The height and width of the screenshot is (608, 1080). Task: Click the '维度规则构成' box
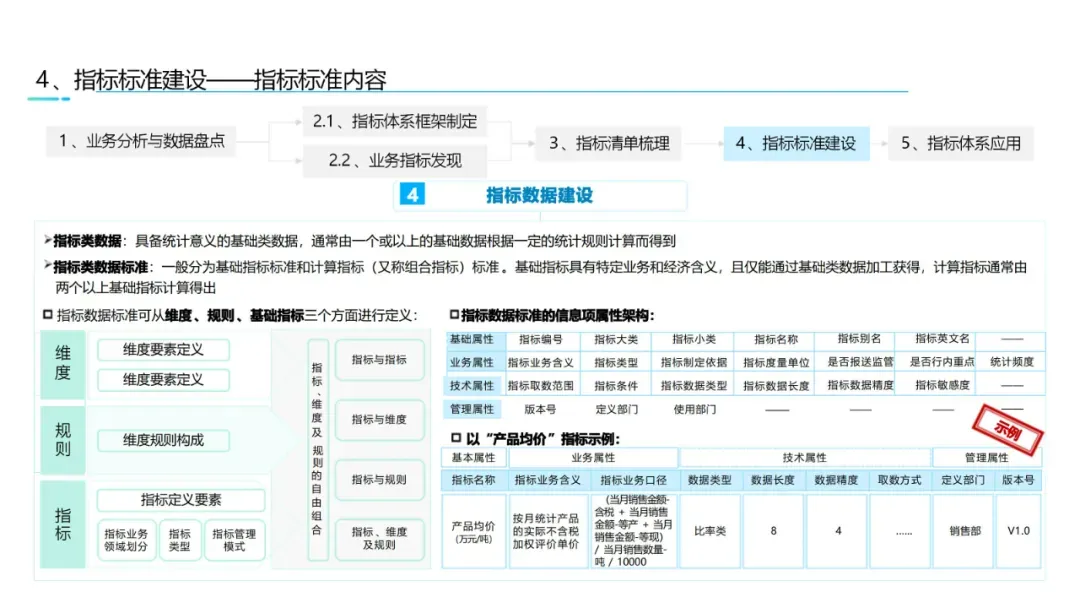point(163,440)
